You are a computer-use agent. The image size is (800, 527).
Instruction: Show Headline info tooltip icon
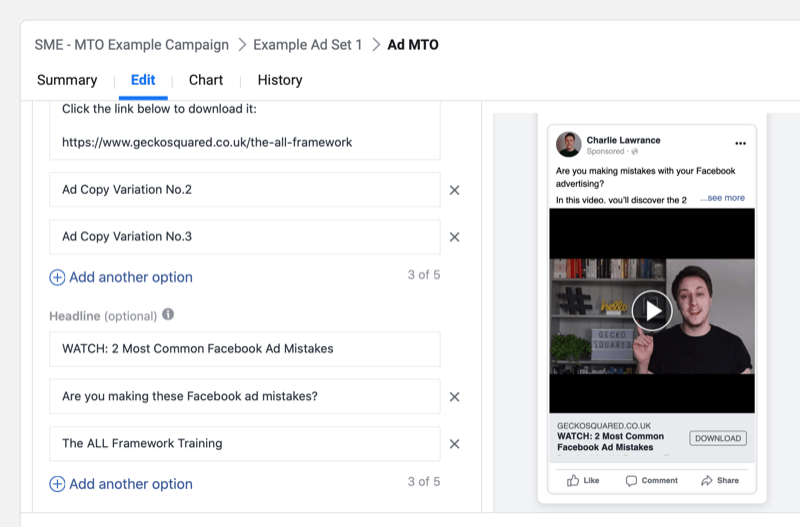click(x=168, y=314)
